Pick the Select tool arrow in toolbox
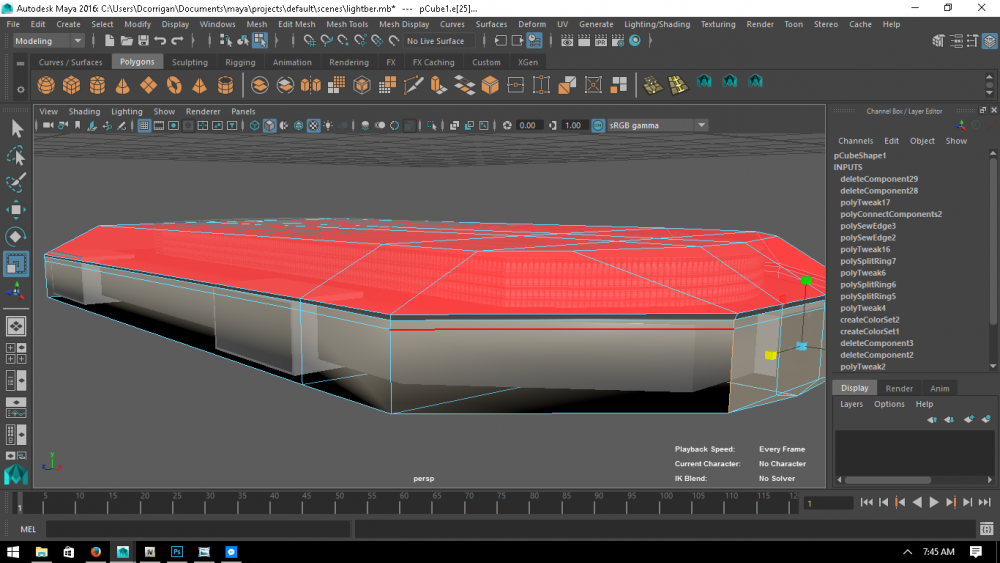 pyautogui.click(x=17, y=128)
